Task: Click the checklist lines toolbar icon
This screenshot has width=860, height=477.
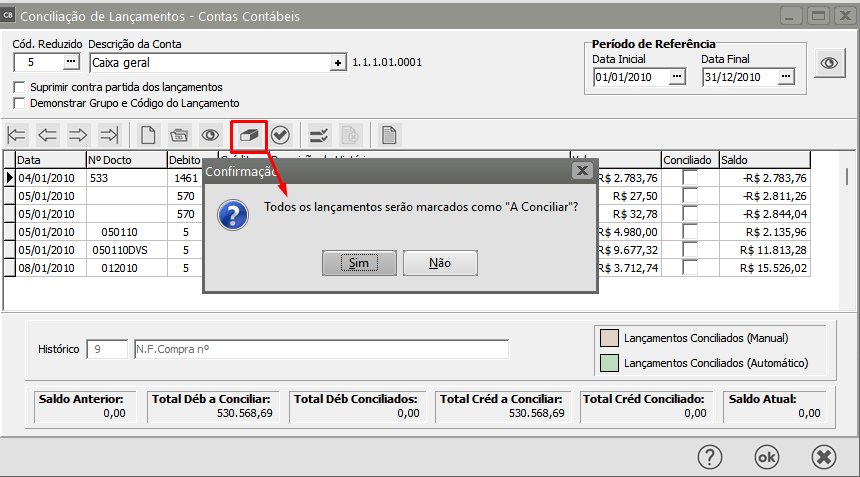Action: coord(319,135)
